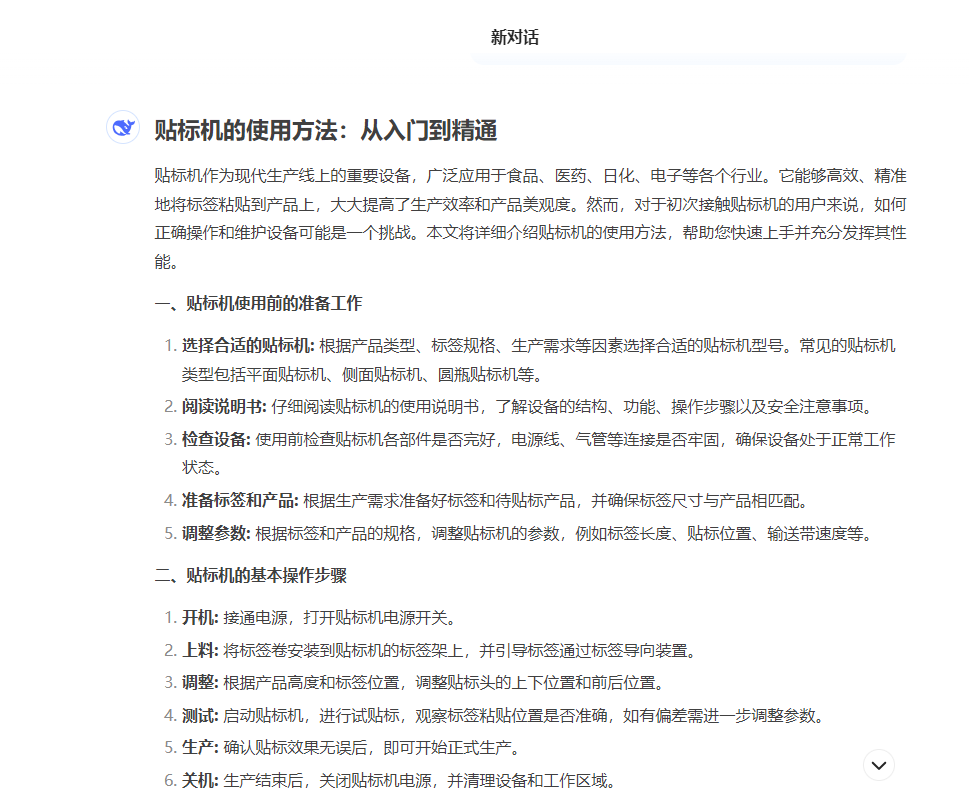969x800 pixels.
Task: Click the bold text 调整参数
Action: click(216, 533)
